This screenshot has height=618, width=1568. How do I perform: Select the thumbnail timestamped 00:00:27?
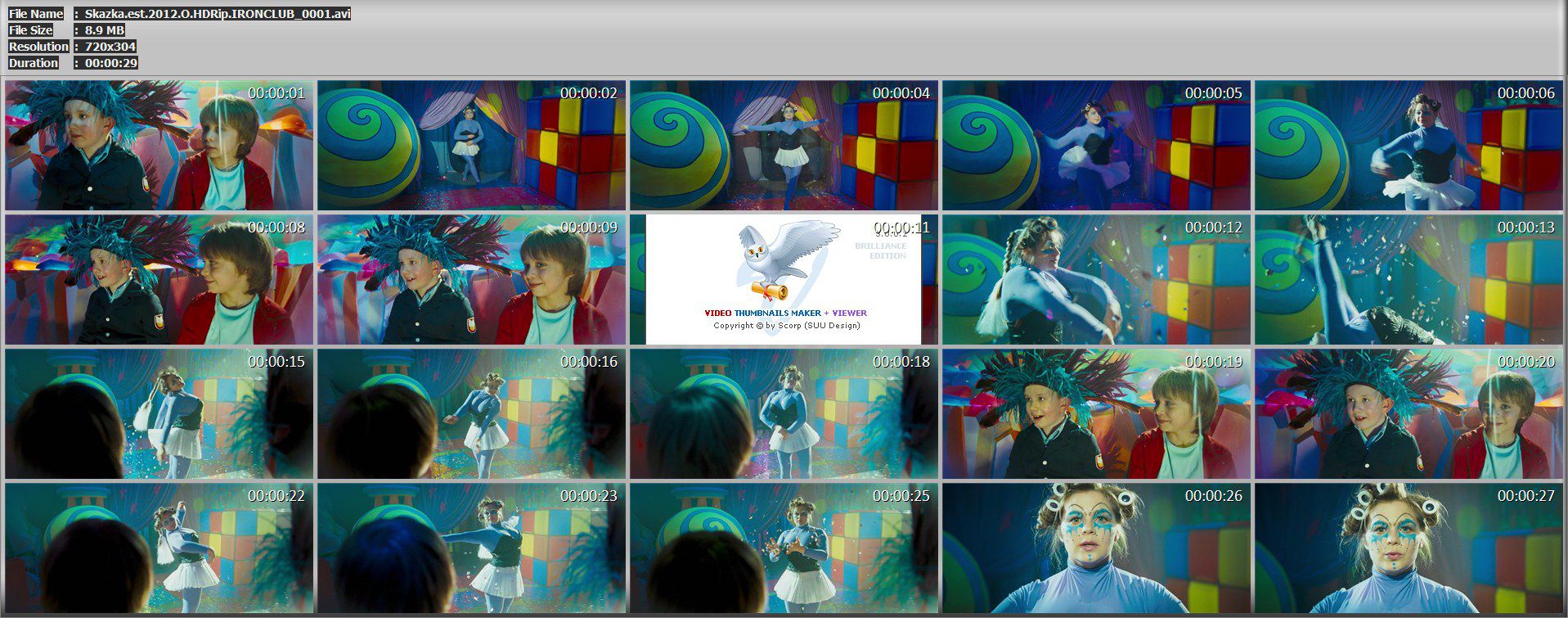(x=1409, y=548)
